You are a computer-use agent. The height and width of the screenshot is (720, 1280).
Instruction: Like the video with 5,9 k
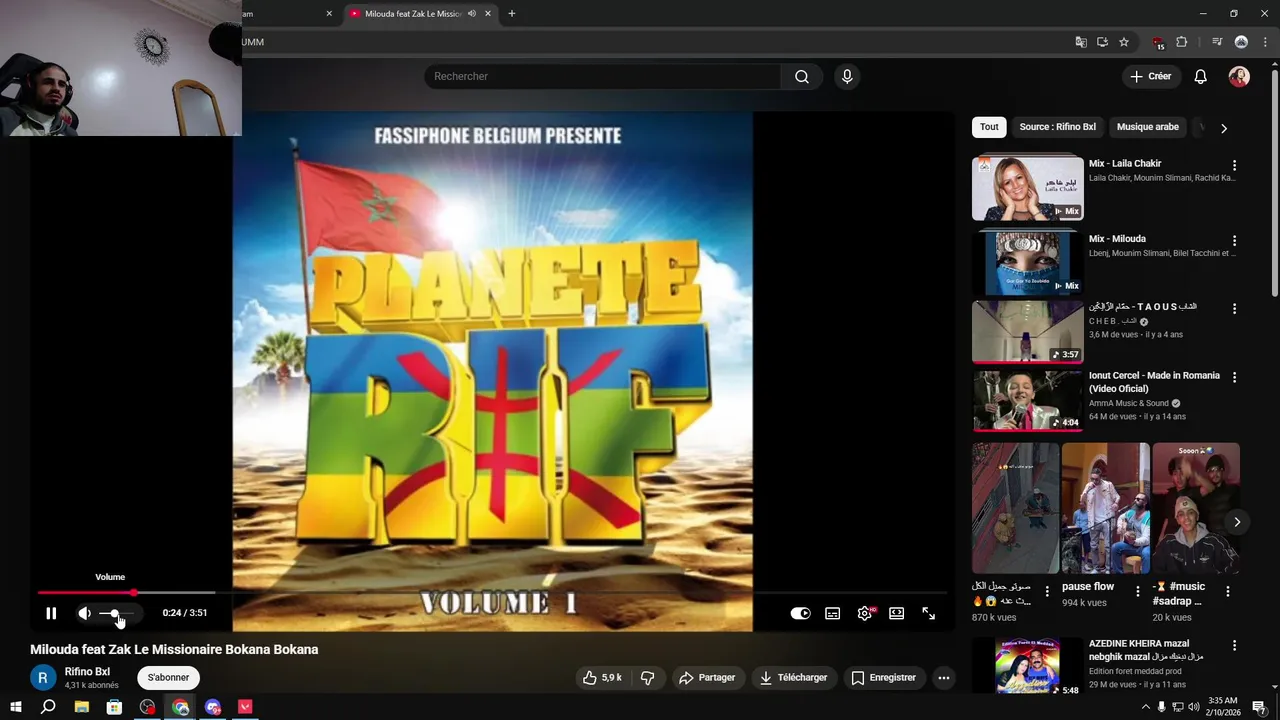pyautogui.click(x=602, y=677)
